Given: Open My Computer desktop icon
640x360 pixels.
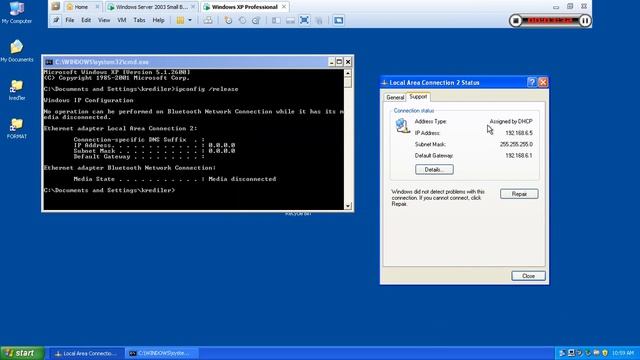Looking at the screenshot, I should click(16, 12).
